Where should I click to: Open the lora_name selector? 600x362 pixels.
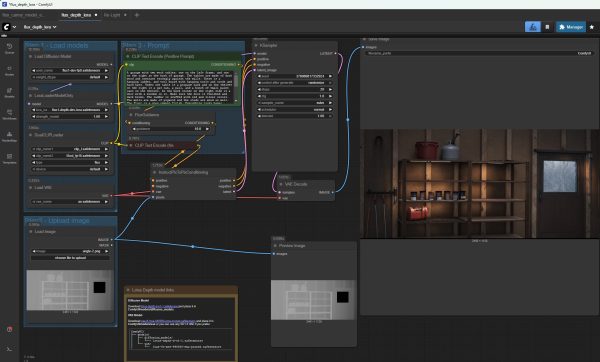(x=70, y=110)
